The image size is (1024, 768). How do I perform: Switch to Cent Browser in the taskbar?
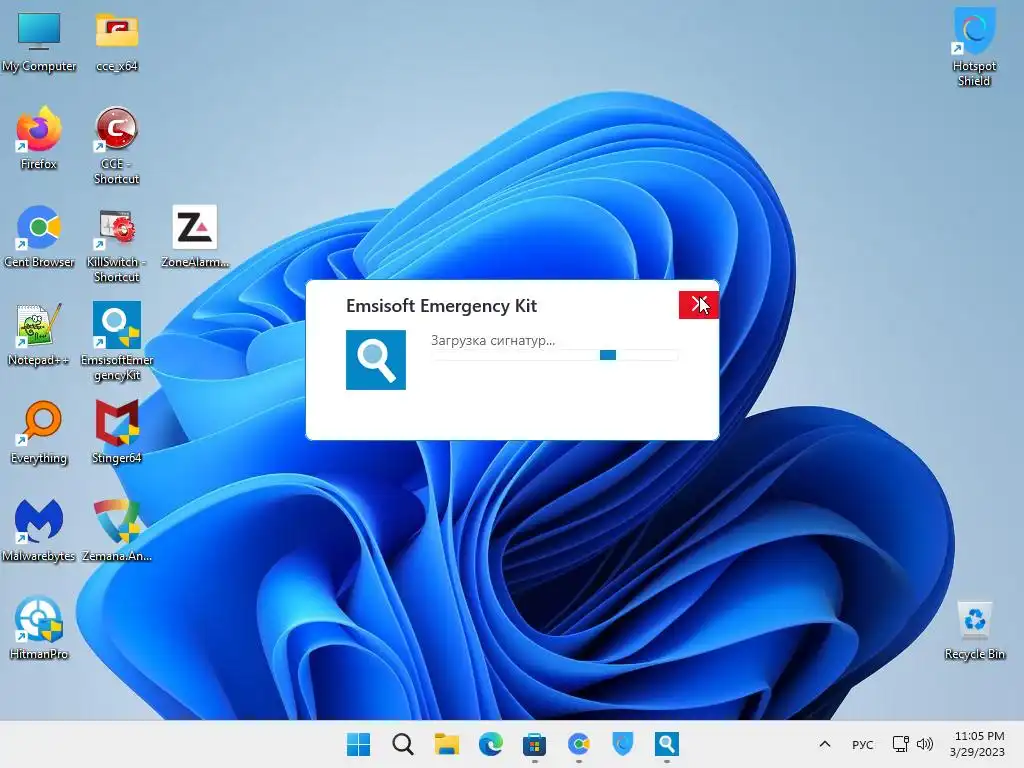579,744
